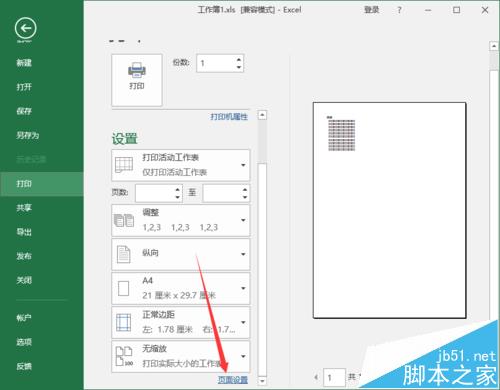Expand the 正常边距 margins dropdown
500x390 pixels.
[x=181, y=322]
